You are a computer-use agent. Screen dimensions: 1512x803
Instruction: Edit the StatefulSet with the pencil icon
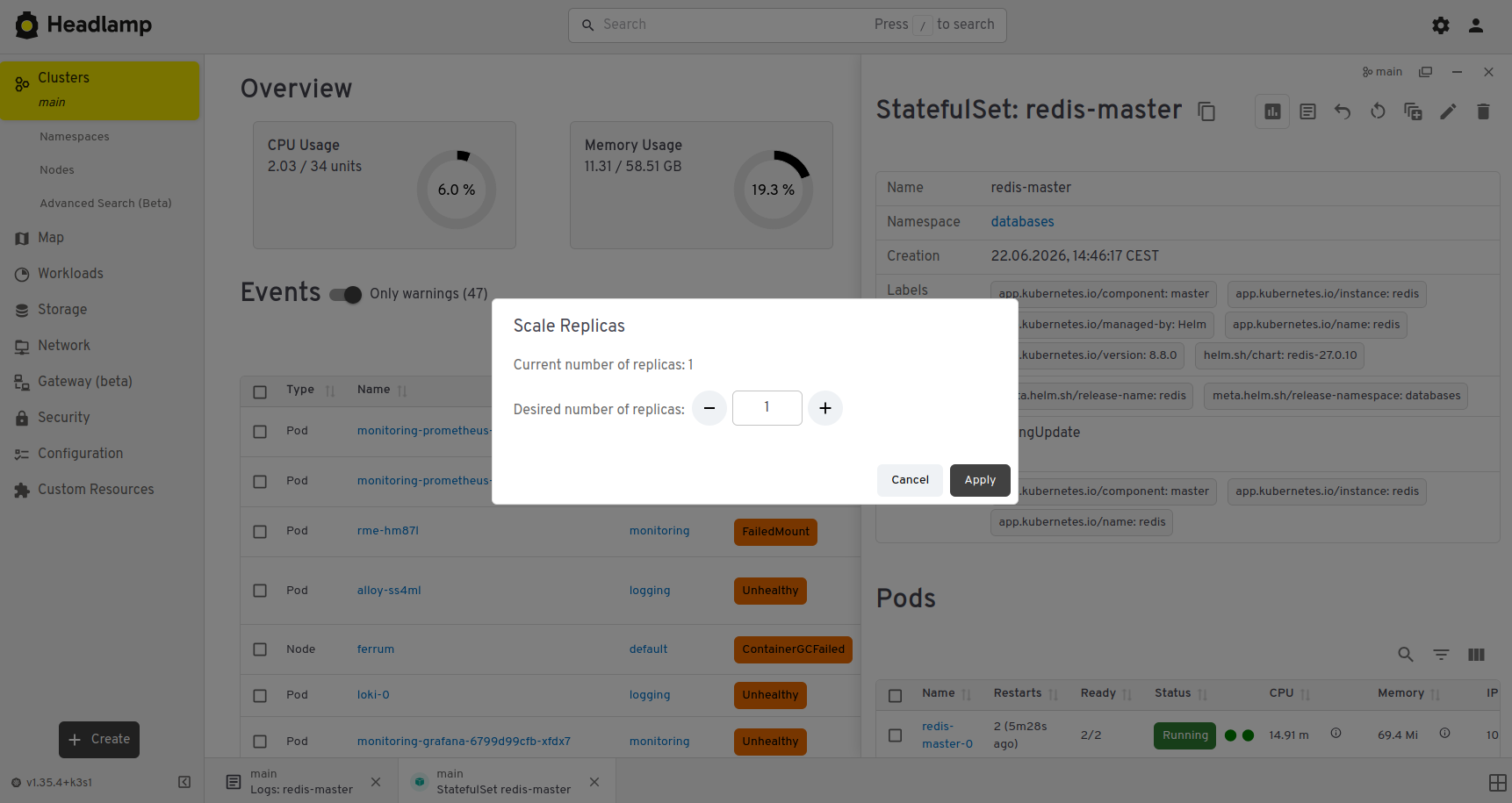tap(1448, 111)
